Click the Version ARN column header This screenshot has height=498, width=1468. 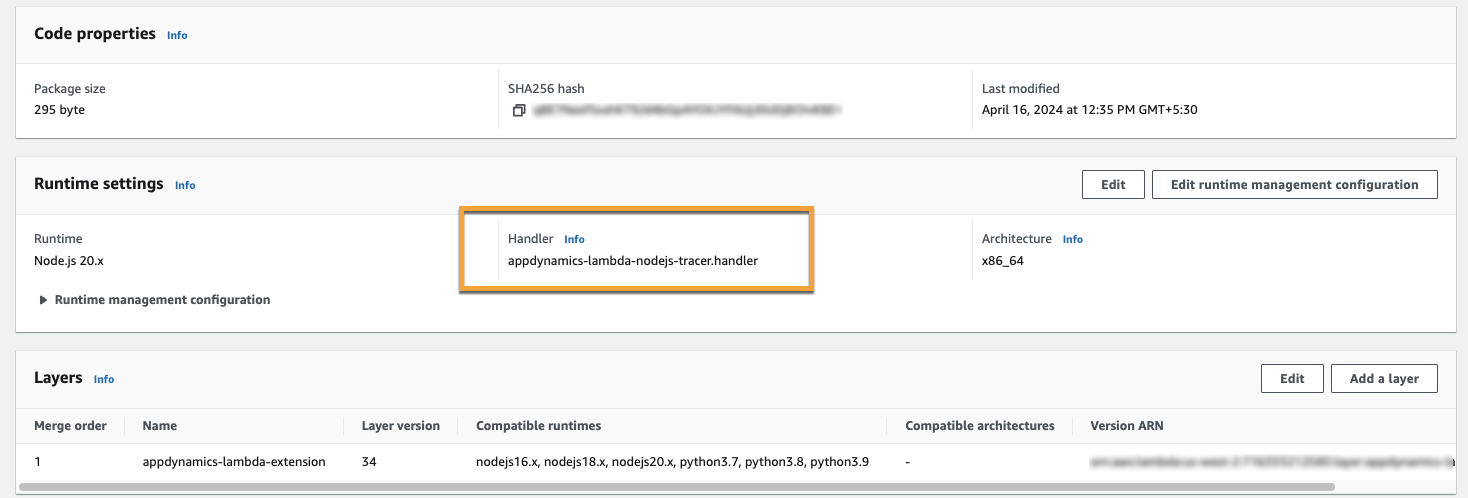click(1127, 425)
